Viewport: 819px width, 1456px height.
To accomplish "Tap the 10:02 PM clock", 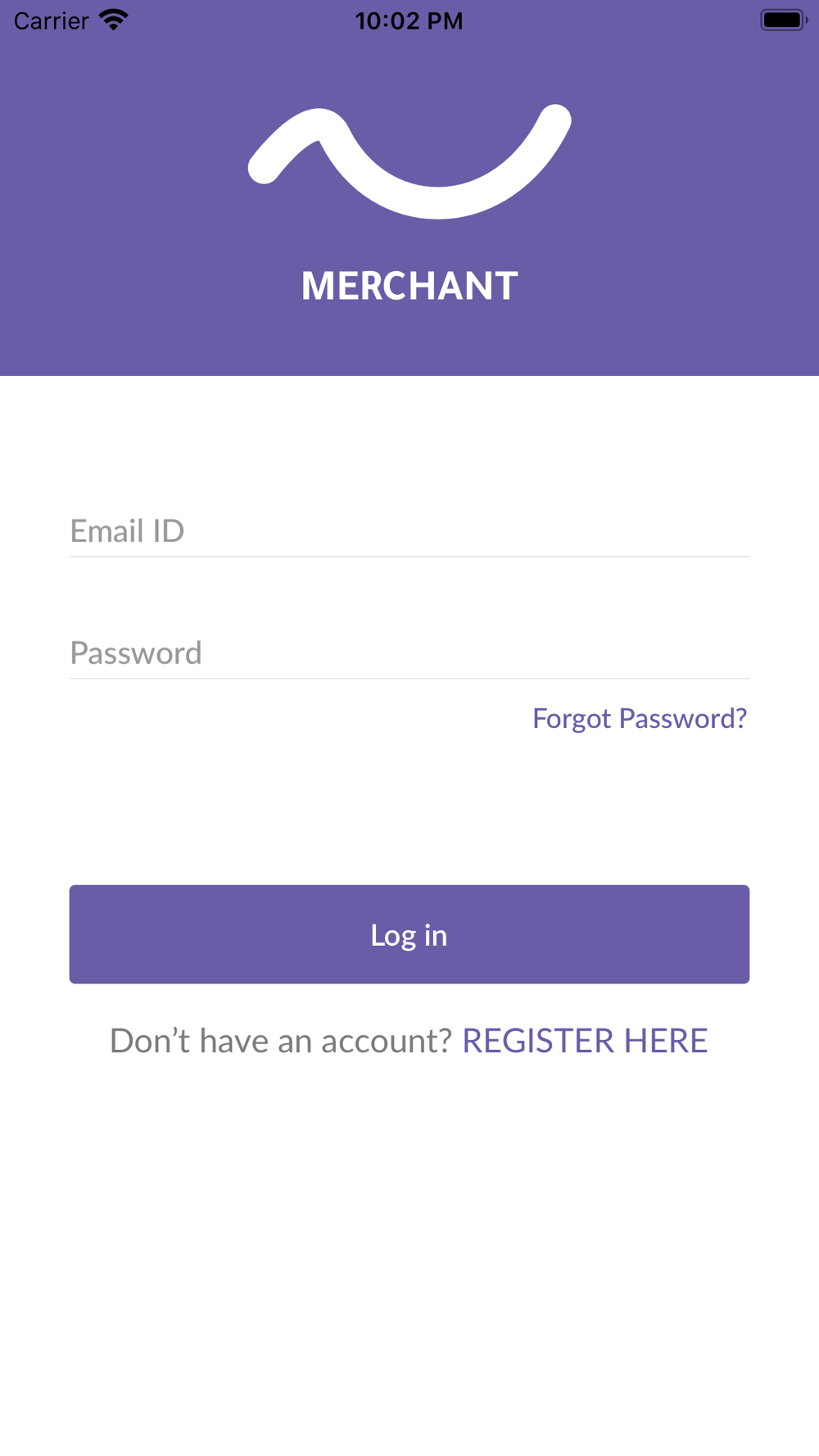I will click(x=409, y=20).
